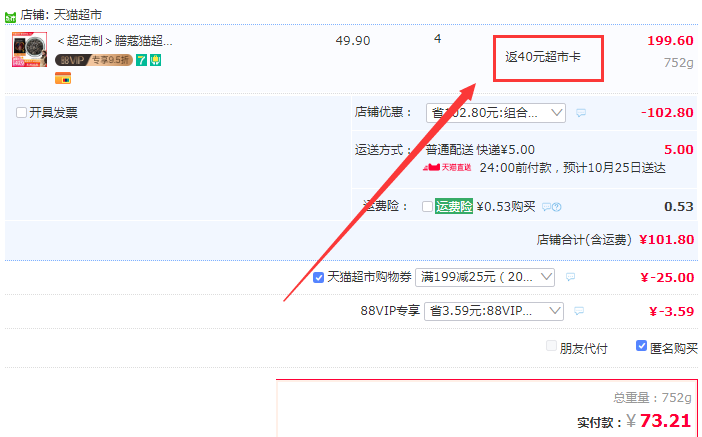Viewport: 702px width, 437px height.
Task: Click the help question icon beside 运费险
Action: 556,207
